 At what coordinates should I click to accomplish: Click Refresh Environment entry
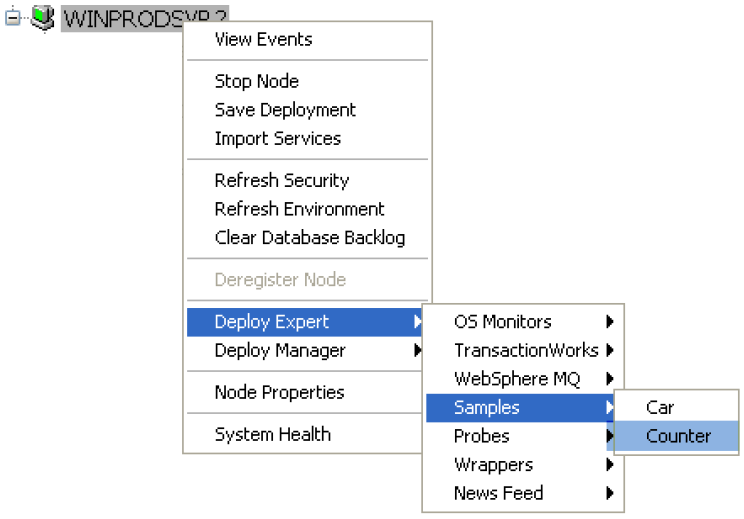[307, 209]
